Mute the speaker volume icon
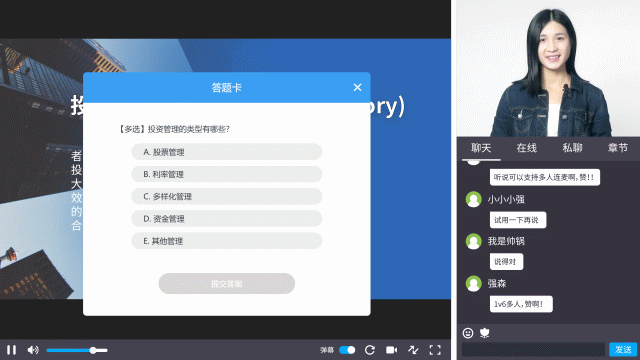 [33, 350]
